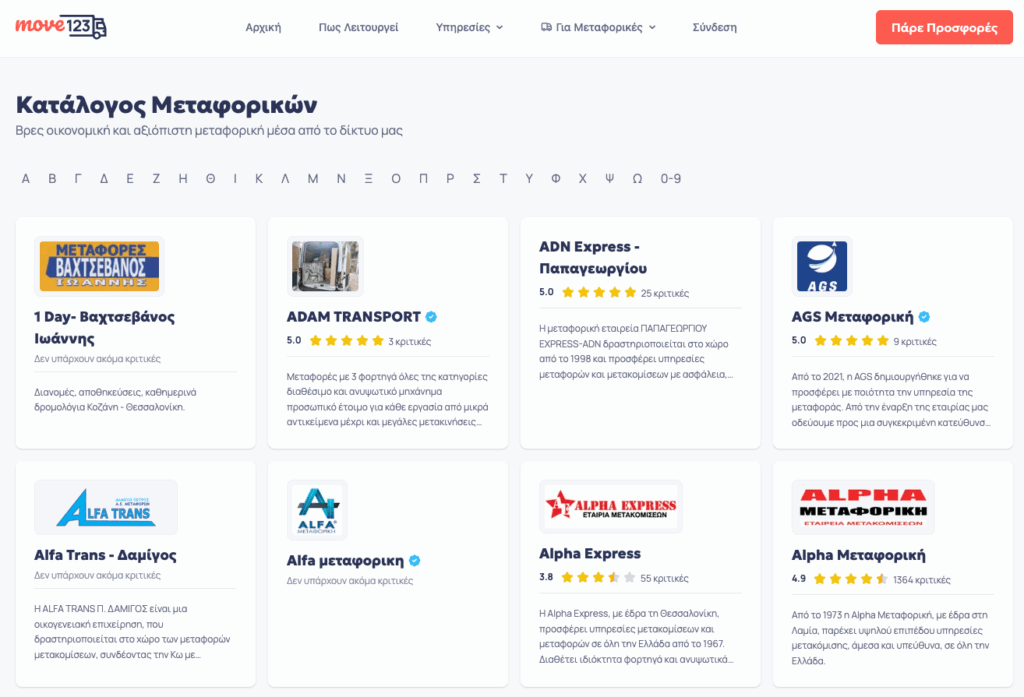Filter companies by letter Ψ
Viewport: 1024px width, 697px height.
609,178
